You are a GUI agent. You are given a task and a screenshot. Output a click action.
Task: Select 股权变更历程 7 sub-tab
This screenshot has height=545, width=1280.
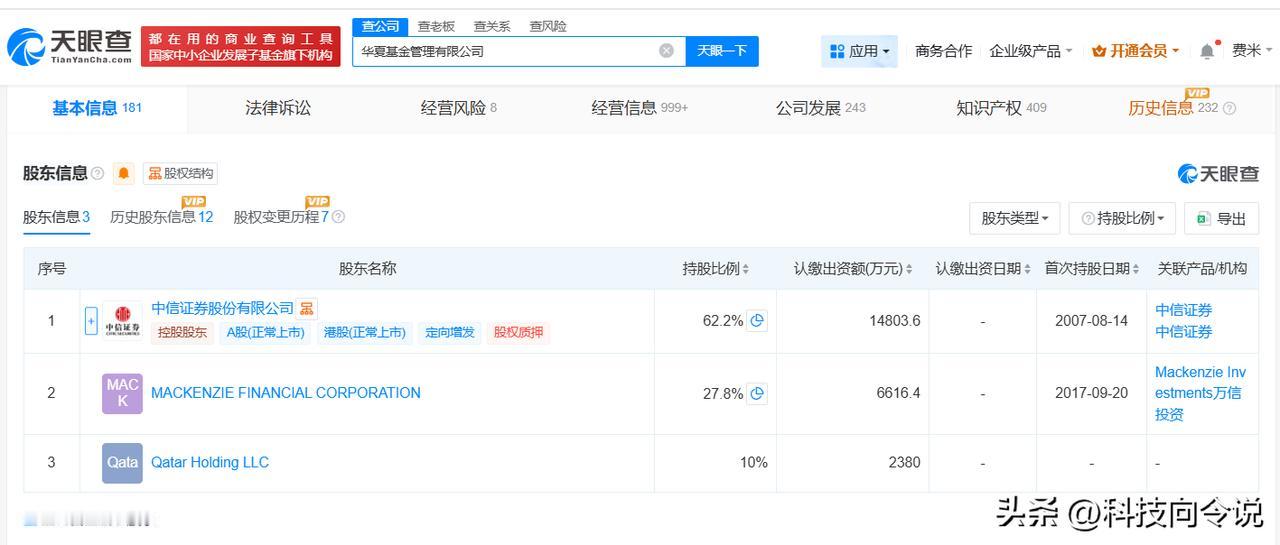click(x=281, y=217)
